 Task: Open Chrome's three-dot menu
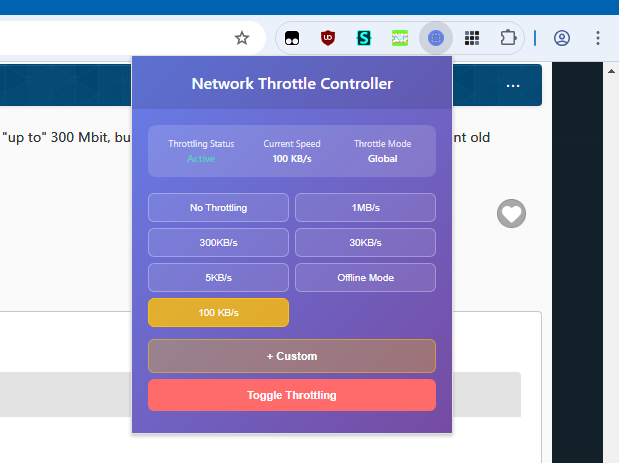click(x=598, y=38)
